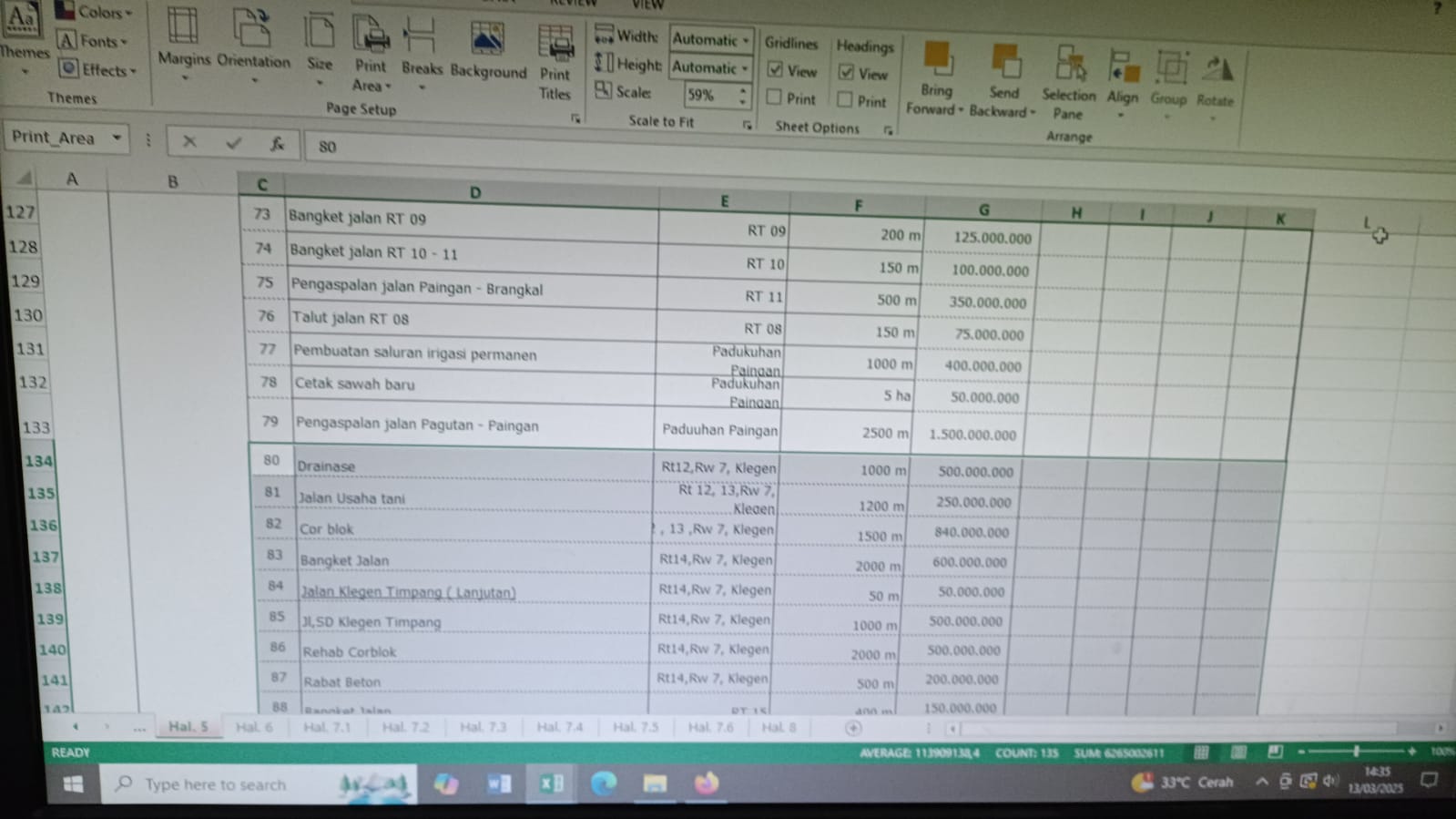The height and width of the screenshot is (819, 1456).
Task: Open Edge browser from taskbar
Action: (603, 783)
